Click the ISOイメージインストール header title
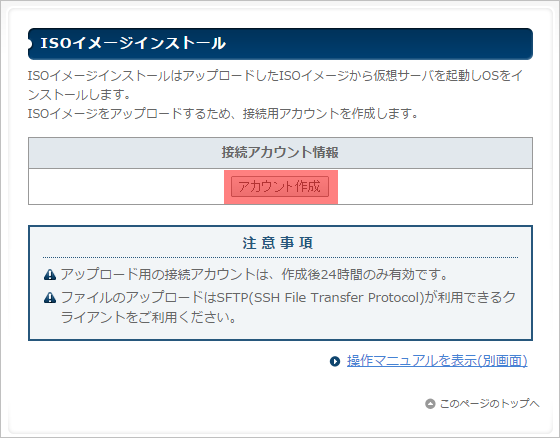560x438 pixels. pyautogui.click(x=133, y=43)
